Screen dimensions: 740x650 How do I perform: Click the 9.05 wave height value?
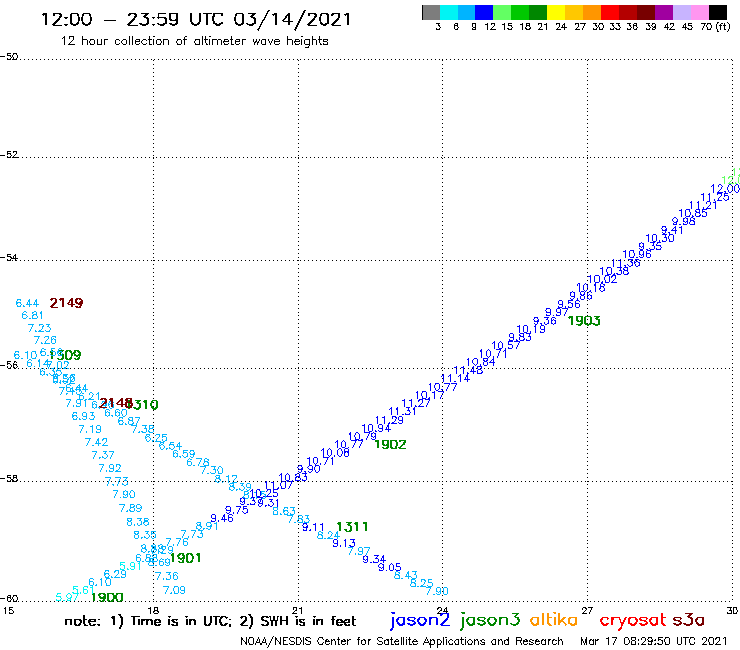(x=390, y=567)
